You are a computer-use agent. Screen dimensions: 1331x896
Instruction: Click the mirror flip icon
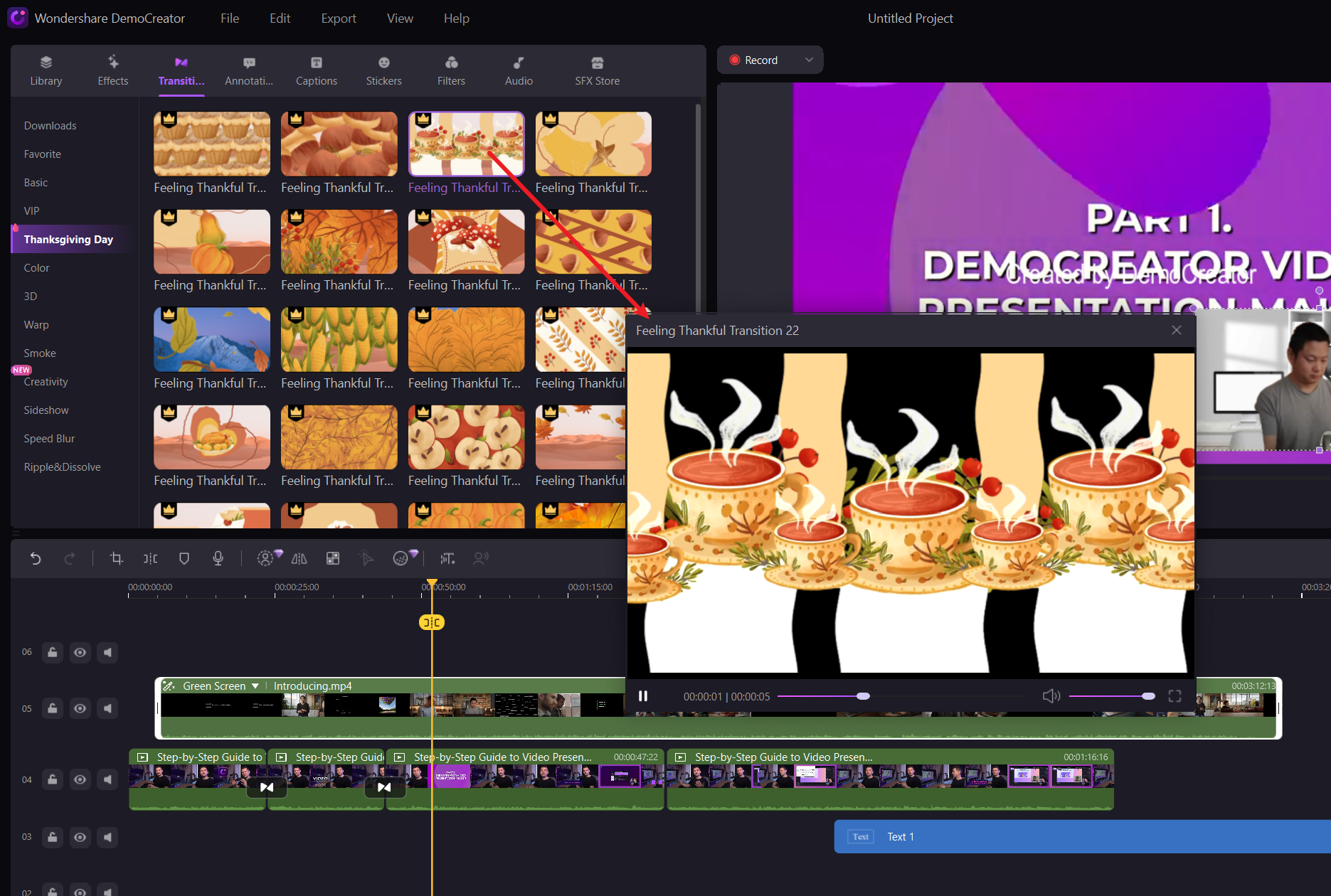tap(299, 558)
